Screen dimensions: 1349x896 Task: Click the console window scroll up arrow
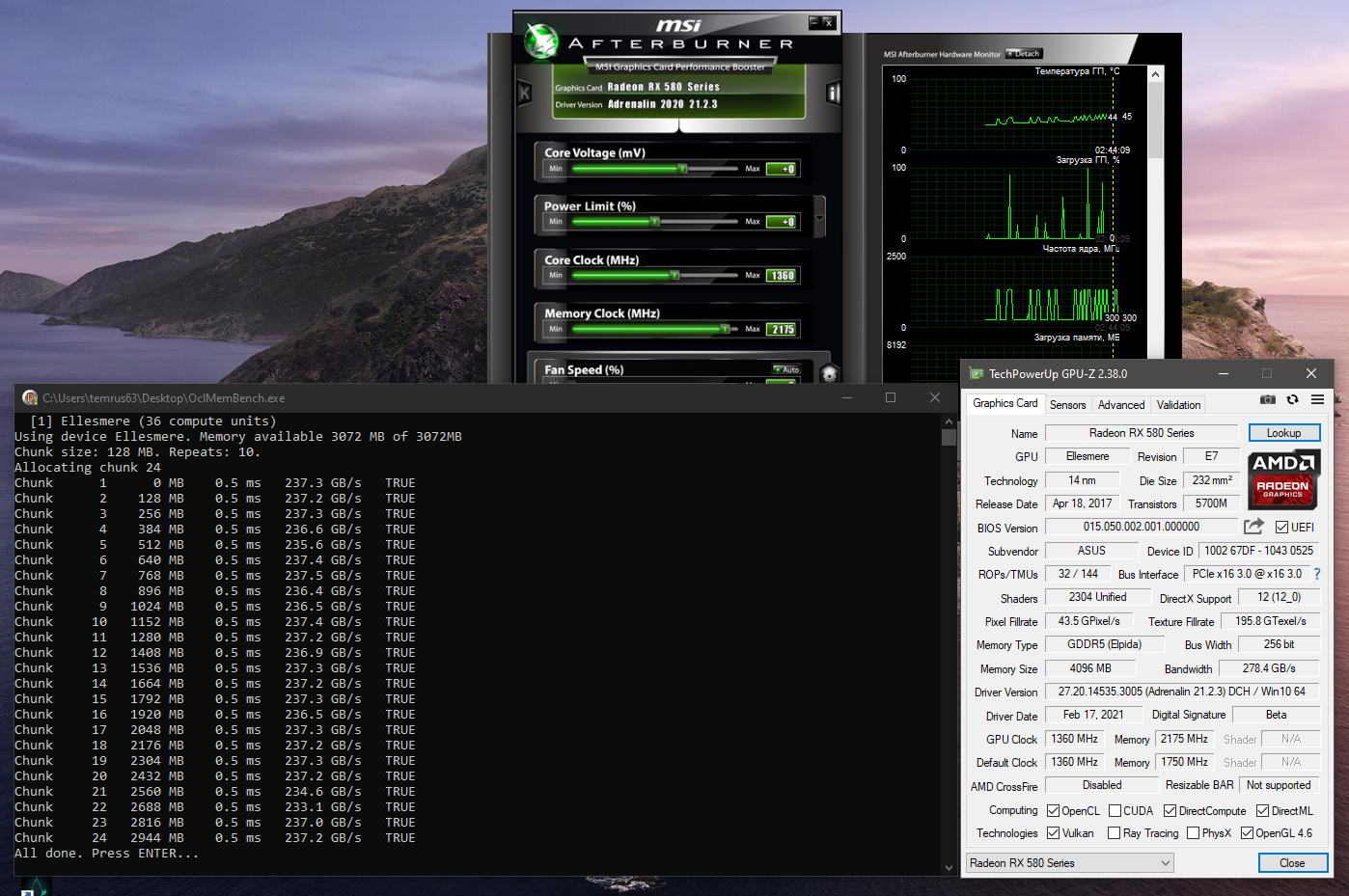tap(949, 421)
